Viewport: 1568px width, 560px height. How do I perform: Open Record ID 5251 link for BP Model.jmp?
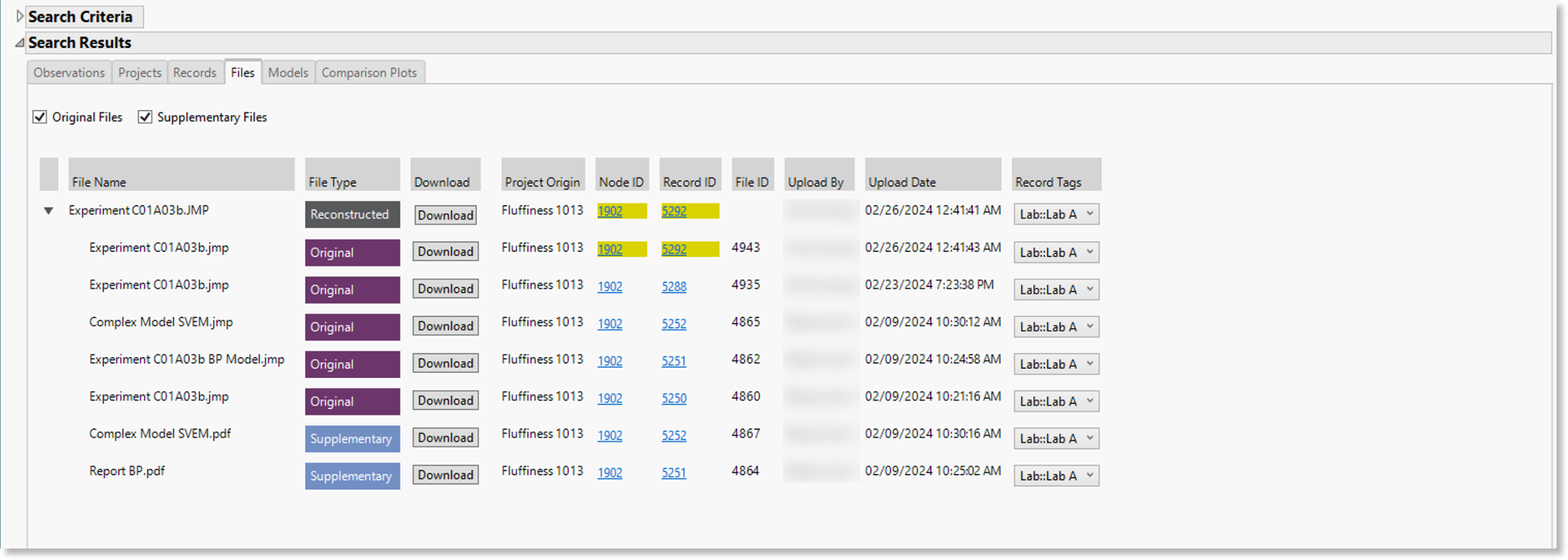click(674, 361)
